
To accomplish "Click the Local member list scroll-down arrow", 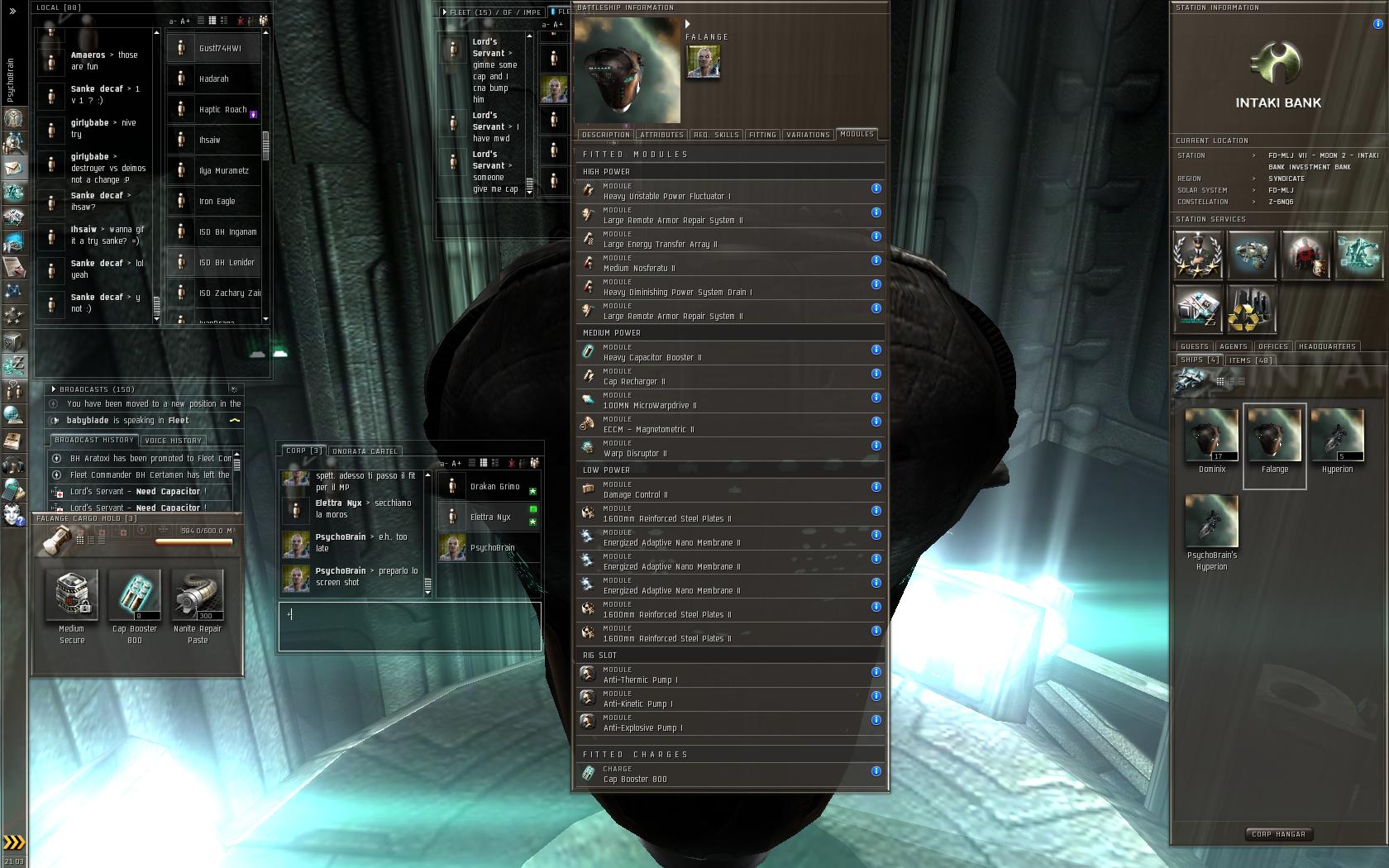I will coord(265,319).
